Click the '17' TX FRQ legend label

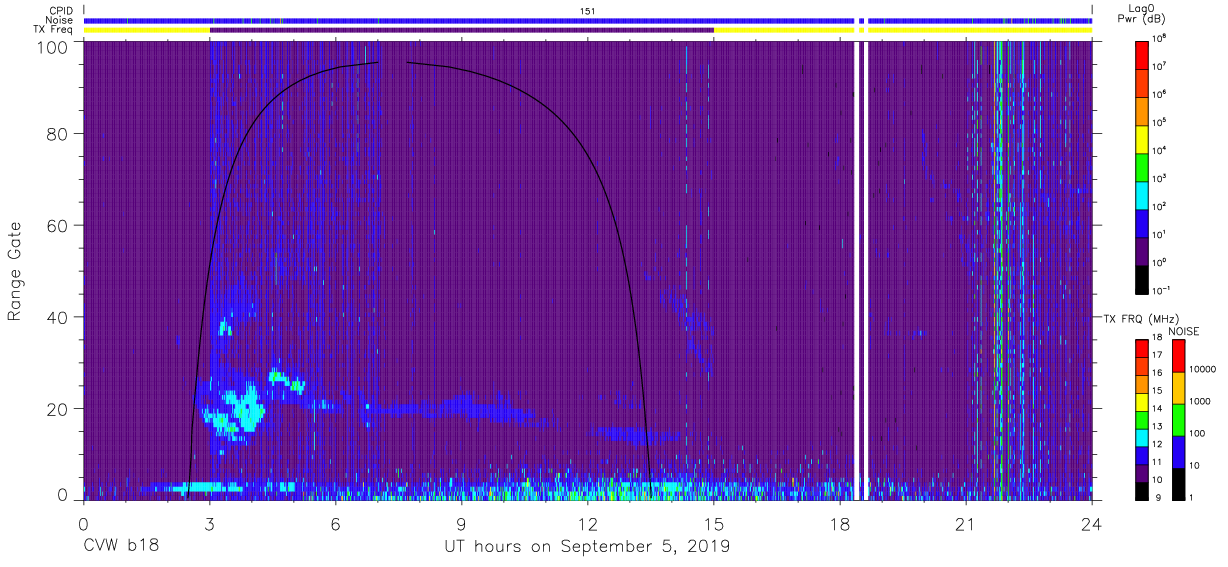(1158, 355)
